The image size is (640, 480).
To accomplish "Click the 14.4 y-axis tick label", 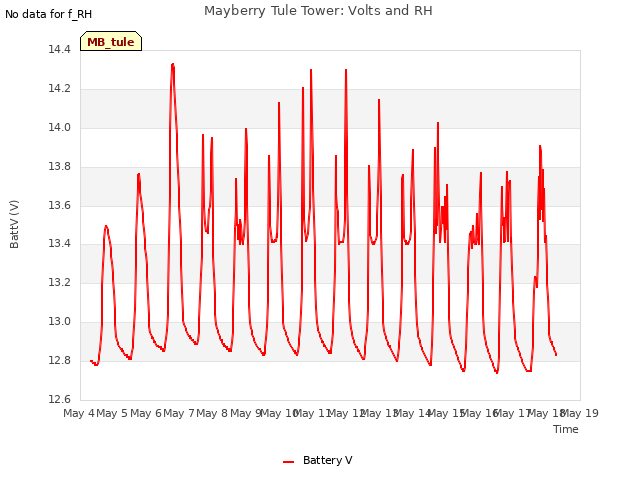I will coord(60,49).
